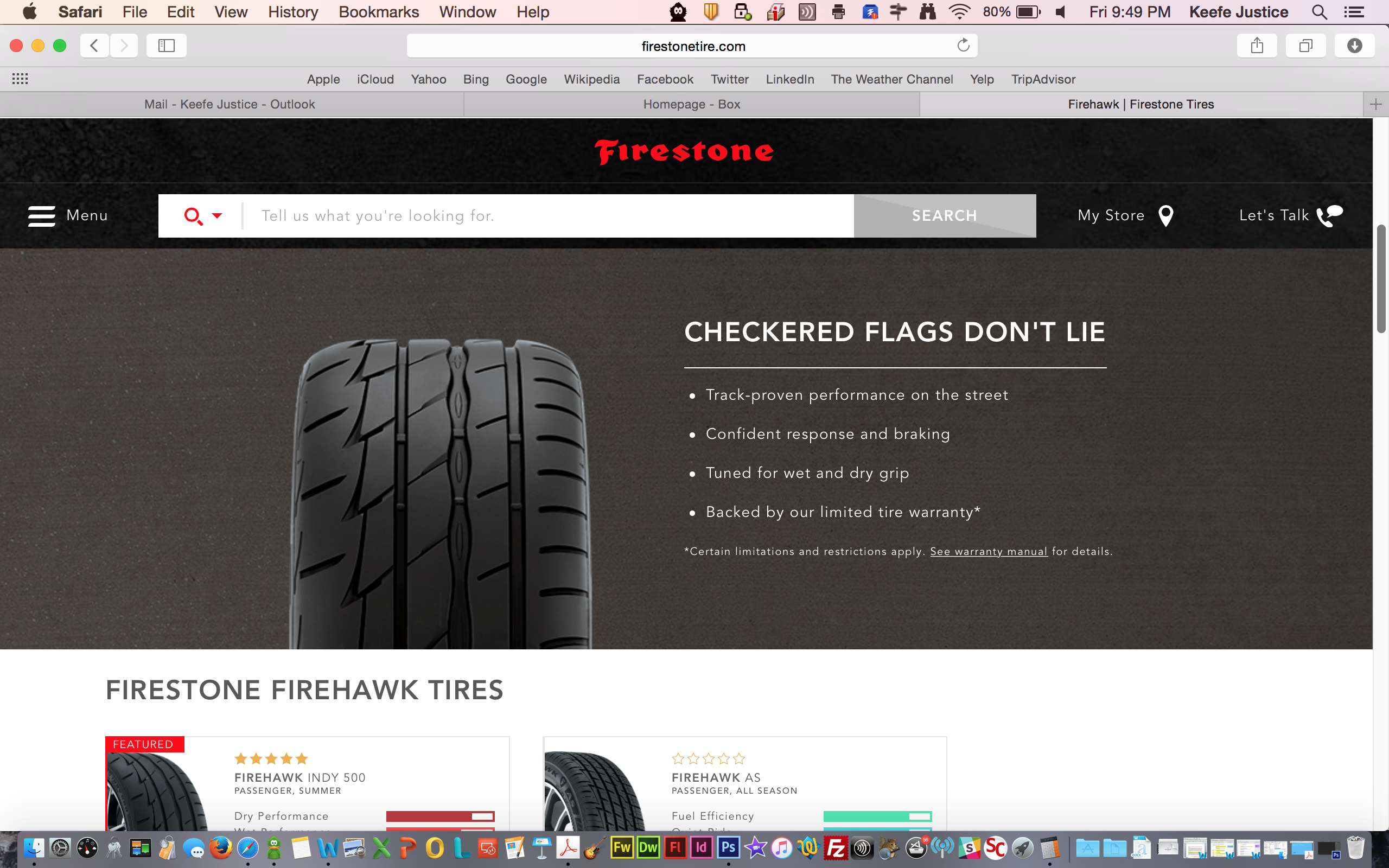Switch to Homepage - Box tab
1389x868 pixels.
coord(692,105)
